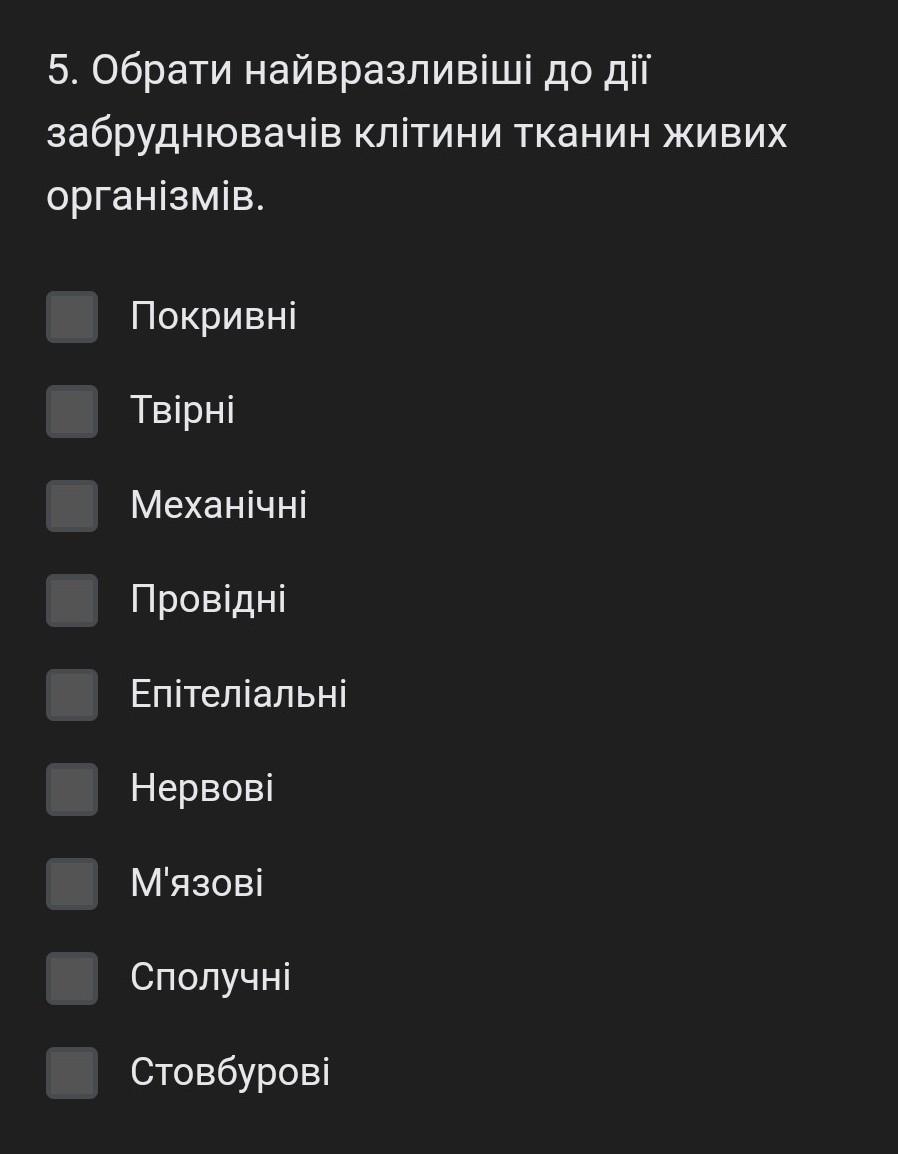Pick the М'язові answer label
The height and width of the screenshot is (1154, 898).
pos(196,884)
